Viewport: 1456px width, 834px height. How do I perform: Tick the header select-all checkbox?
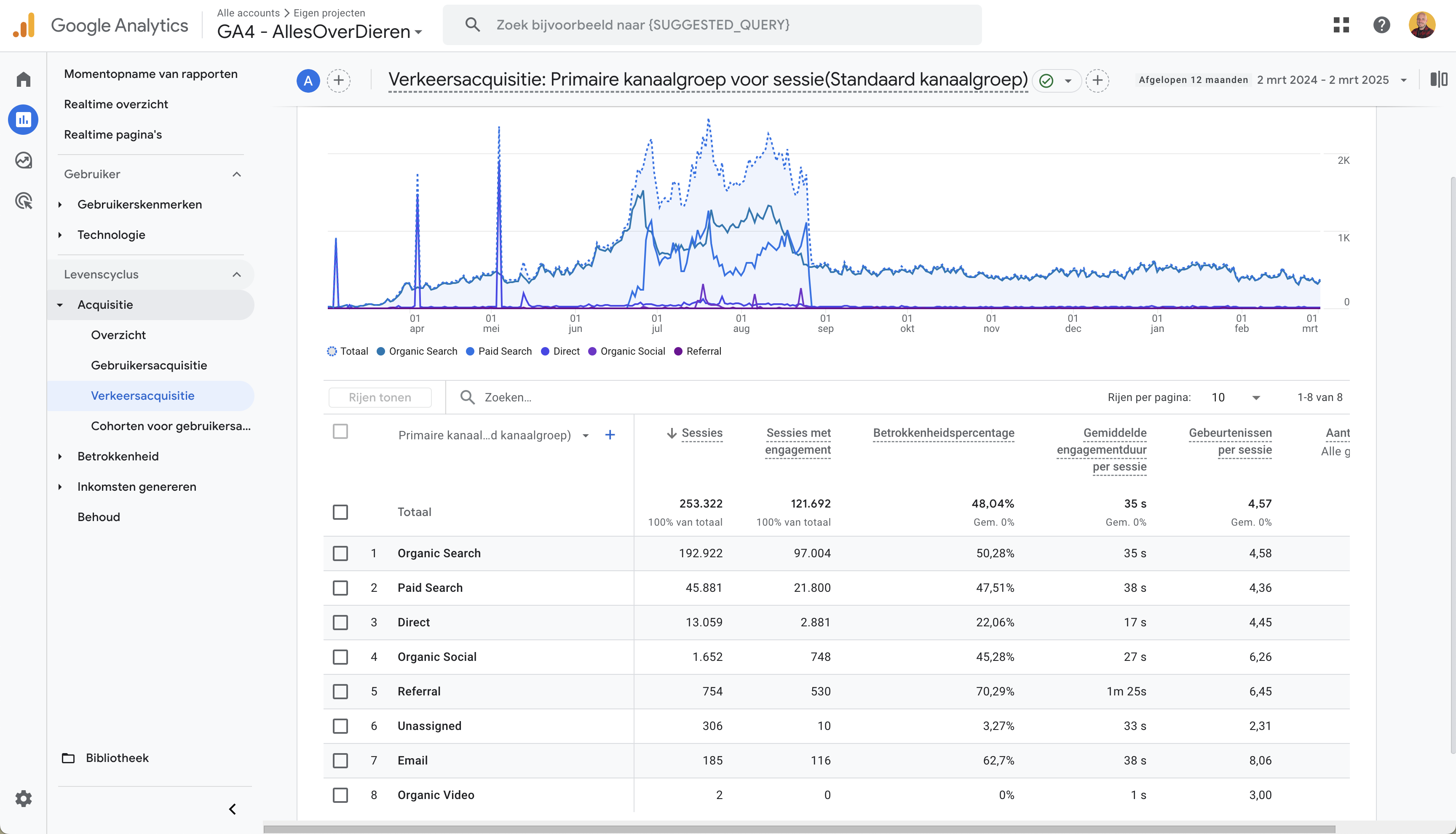340,431
